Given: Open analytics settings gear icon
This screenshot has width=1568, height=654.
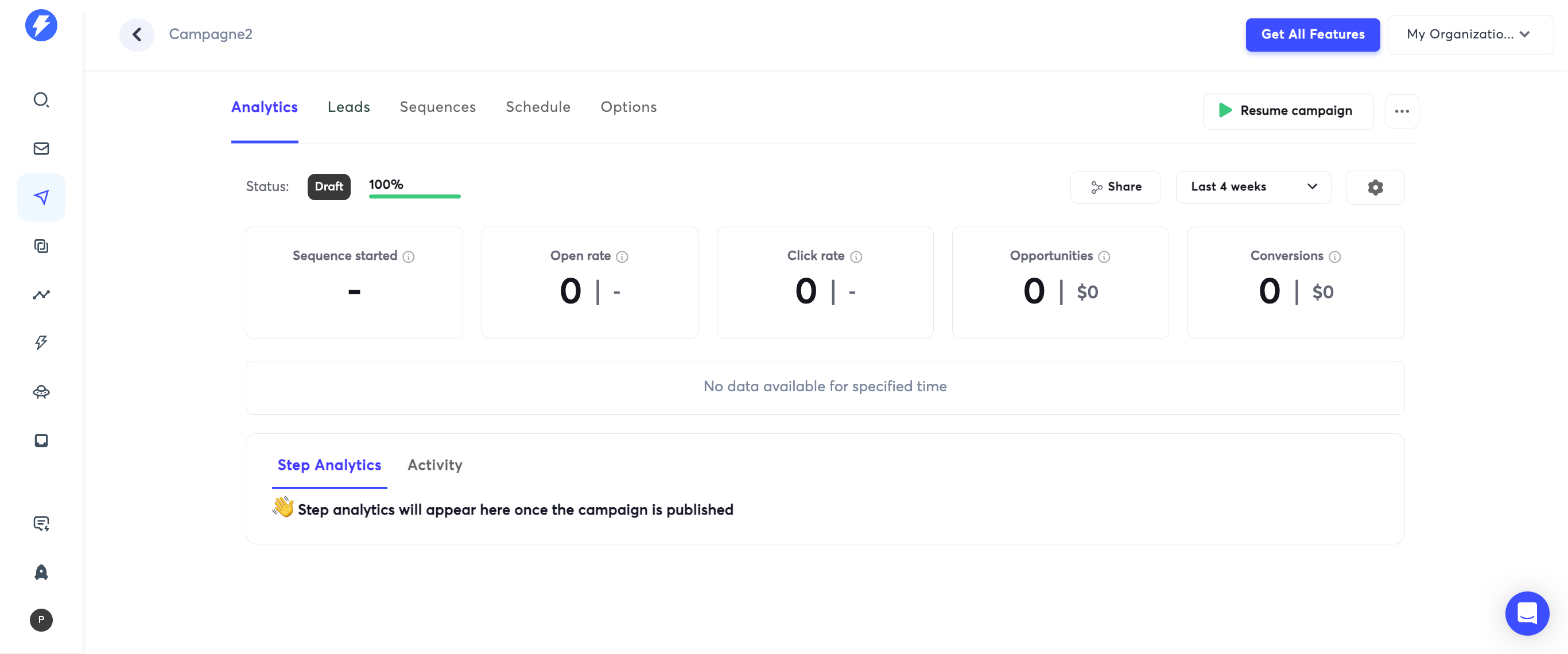Looking at the screenshot, I should (1376, 188).
